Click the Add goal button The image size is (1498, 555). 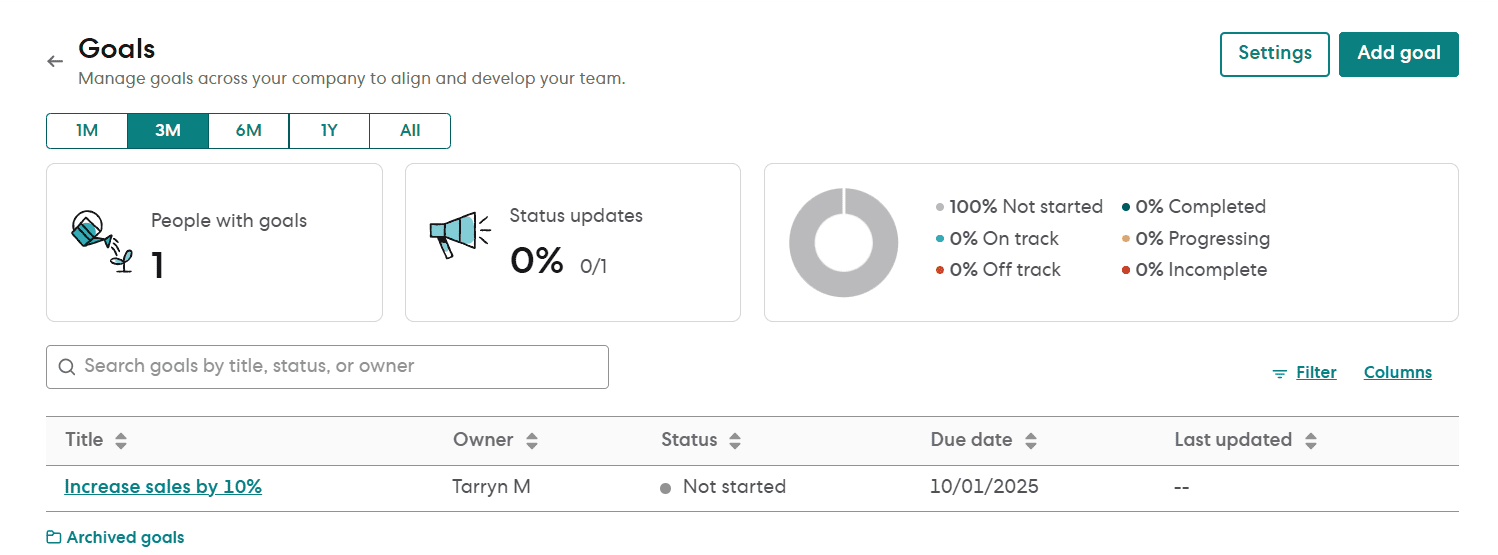pyautogui.click(x=1399, y=54)
